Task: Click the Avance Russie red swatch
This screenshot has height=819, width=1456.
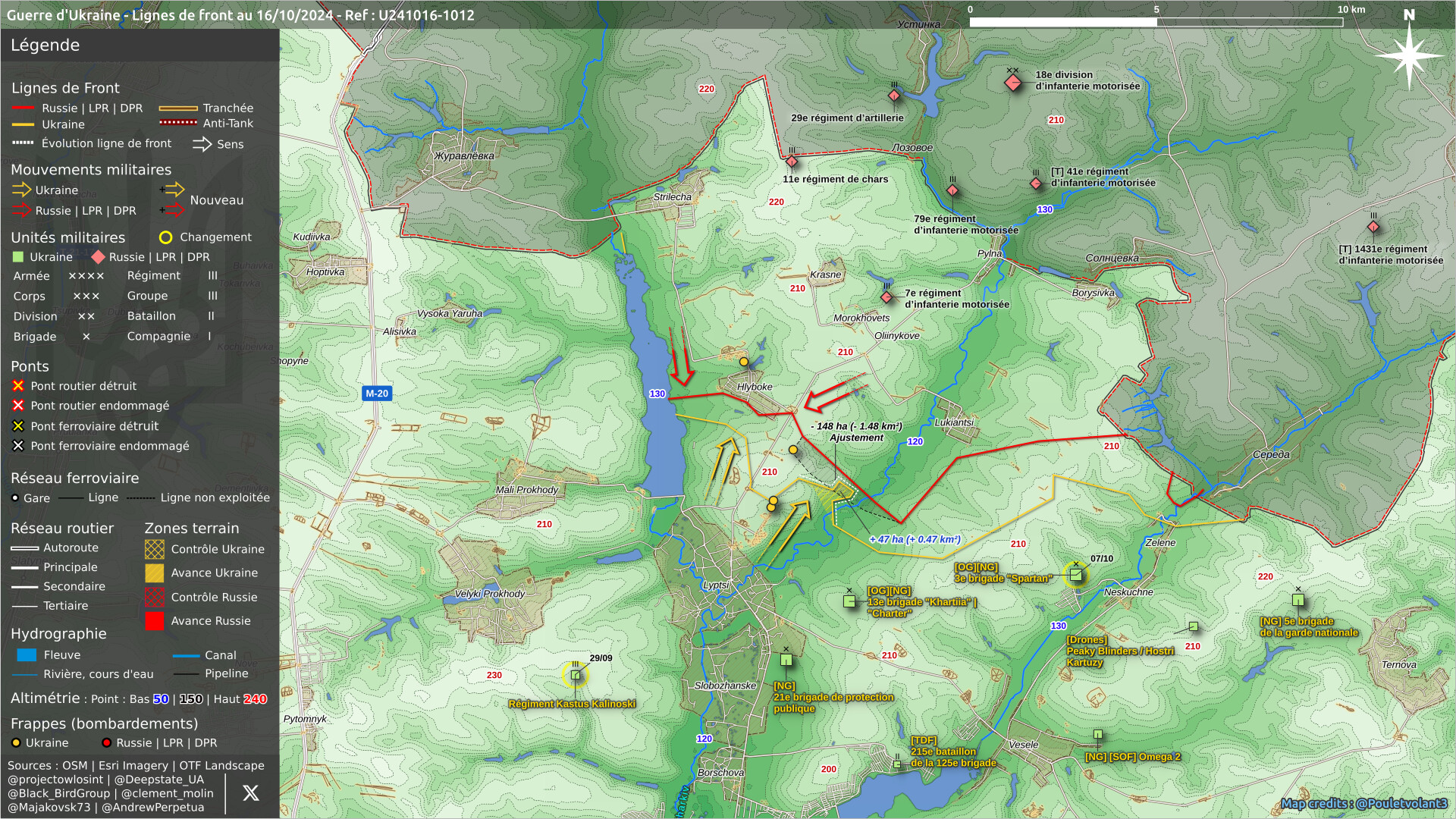Action: click(155, 621)
